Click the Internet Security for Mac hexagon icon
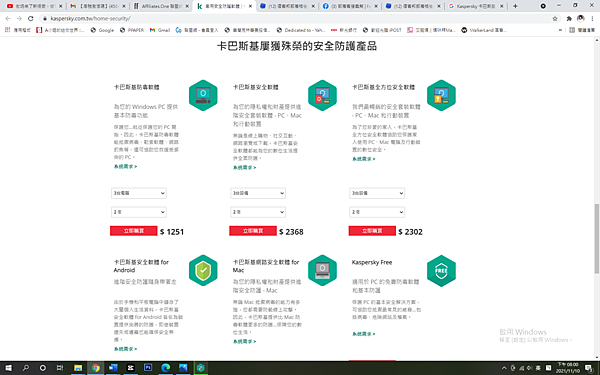The width and height of the screenshot is (600, 375). pos(322,270)
